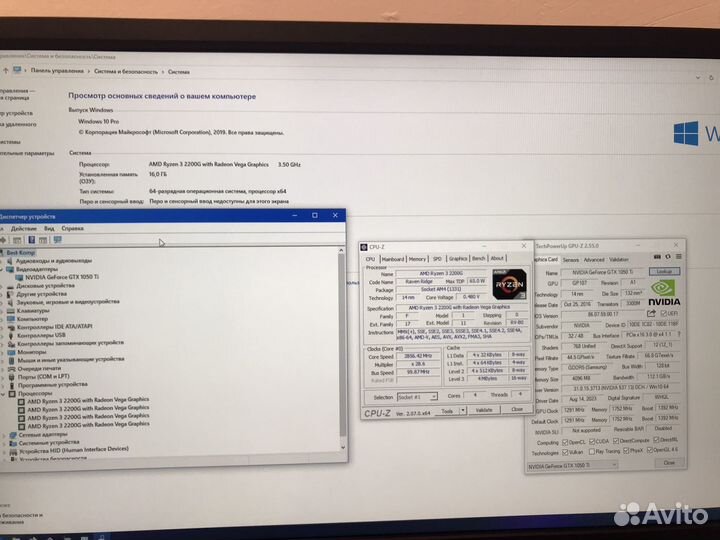This screenshot has width=720, height=540.
Task: Open the Tools dropdown arrow in CPU-Z
Action: click(x=463, y=411)
